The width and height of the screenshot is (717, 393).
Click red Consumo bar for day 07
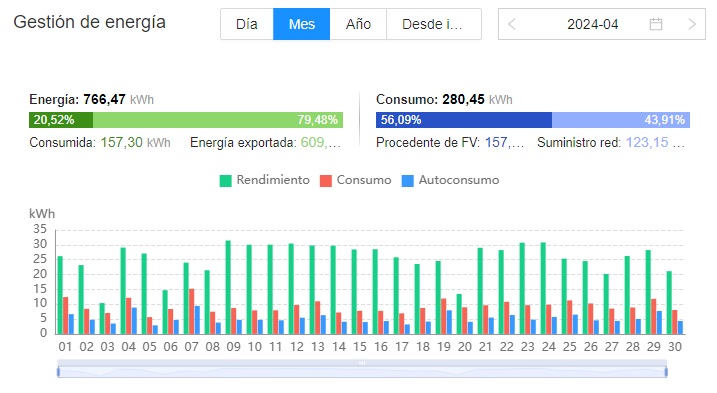(192, 312)
